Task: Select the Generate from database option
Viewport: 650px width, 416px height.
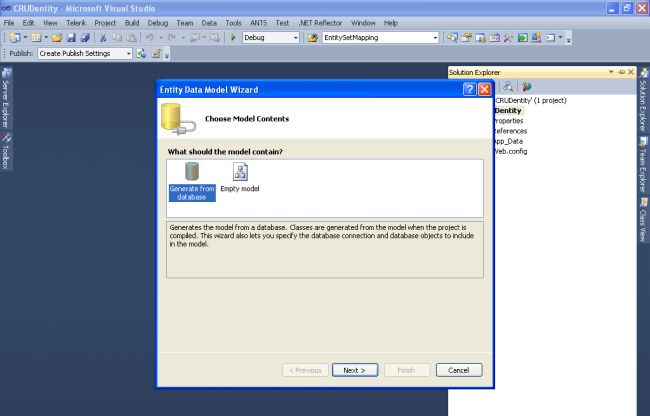Action: point(192,181)
